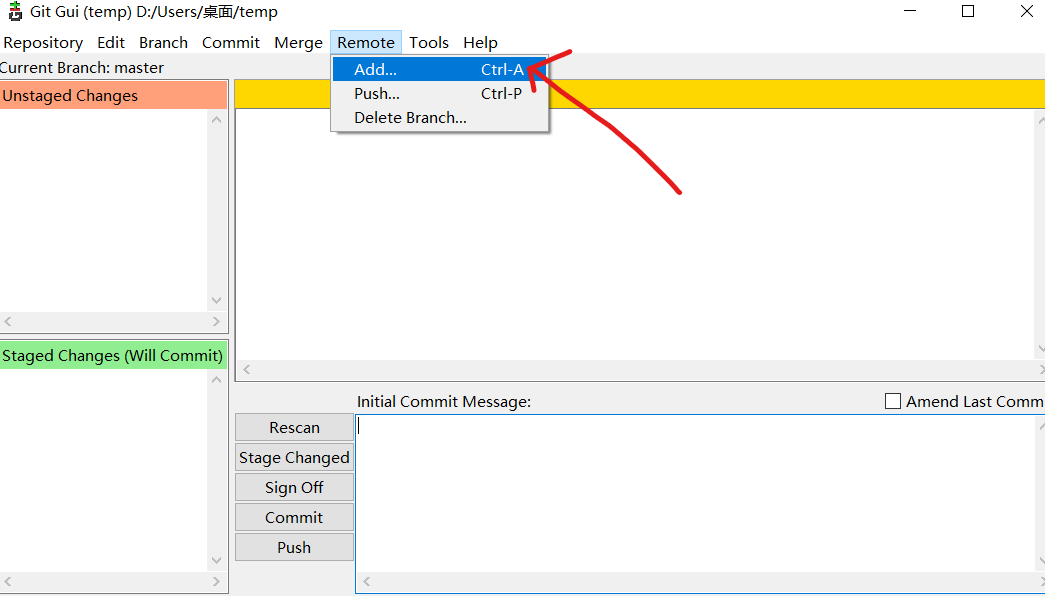Click down arrow of Staged Changes scrollbar
1045x596 pixels.
coord(217,561)
